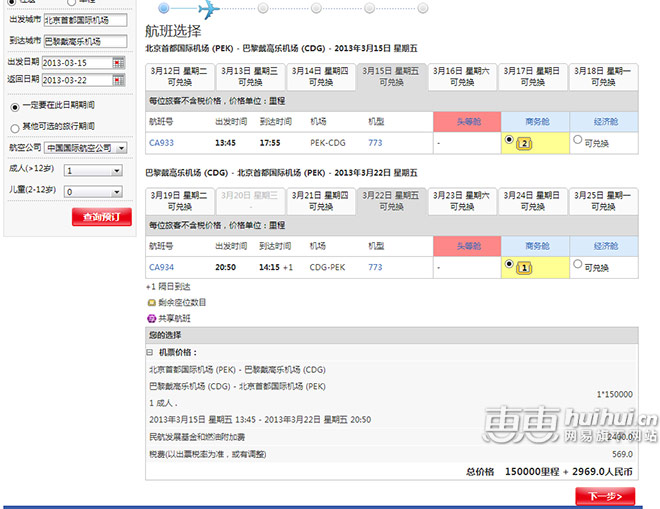
Task: Switch to March 13 Wednesday outbound tab
Action: tap(250, 77)
